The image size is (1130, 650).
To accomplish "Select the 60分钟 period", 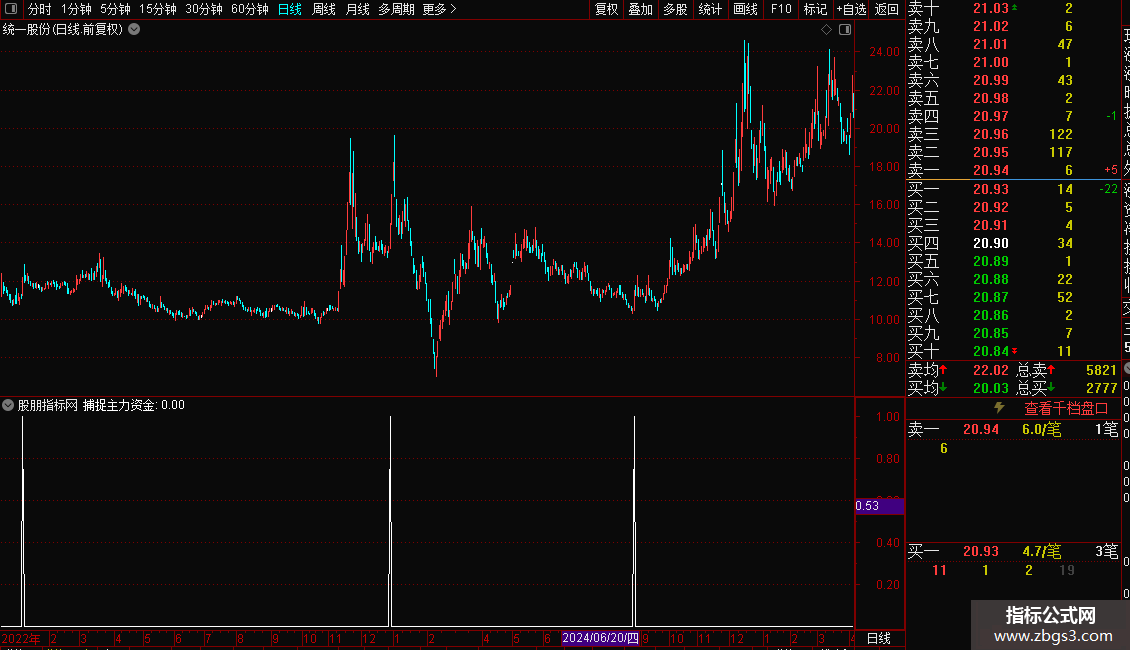I will 250,9.
